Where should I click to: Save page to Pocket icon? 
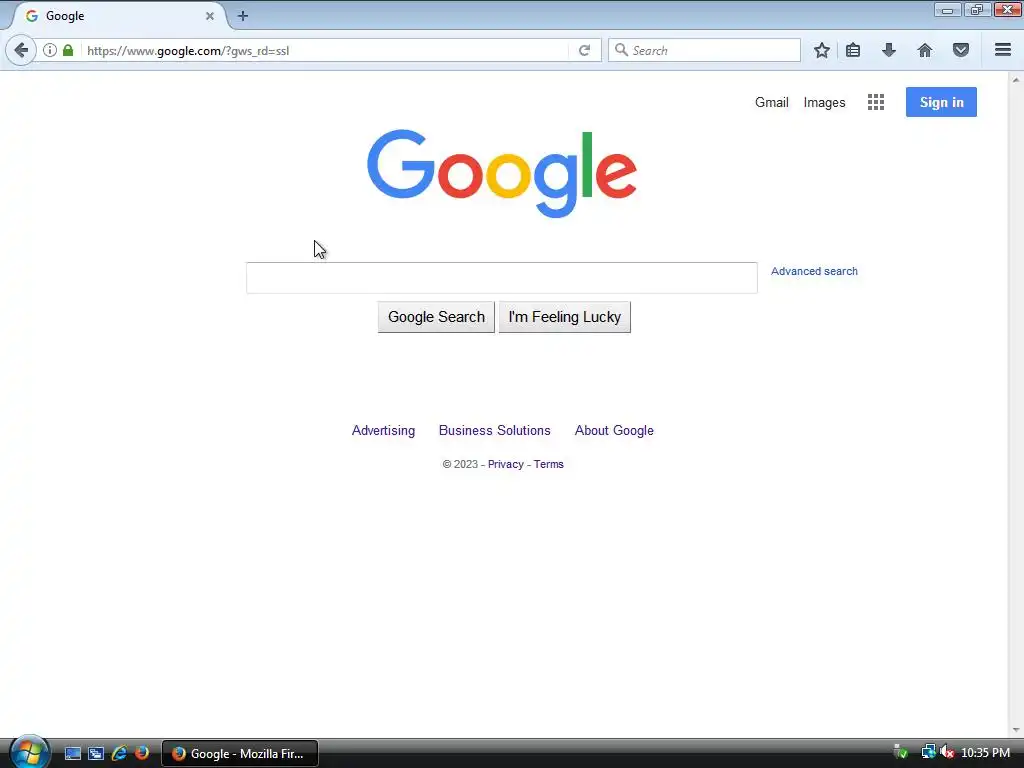pos(961,50)
